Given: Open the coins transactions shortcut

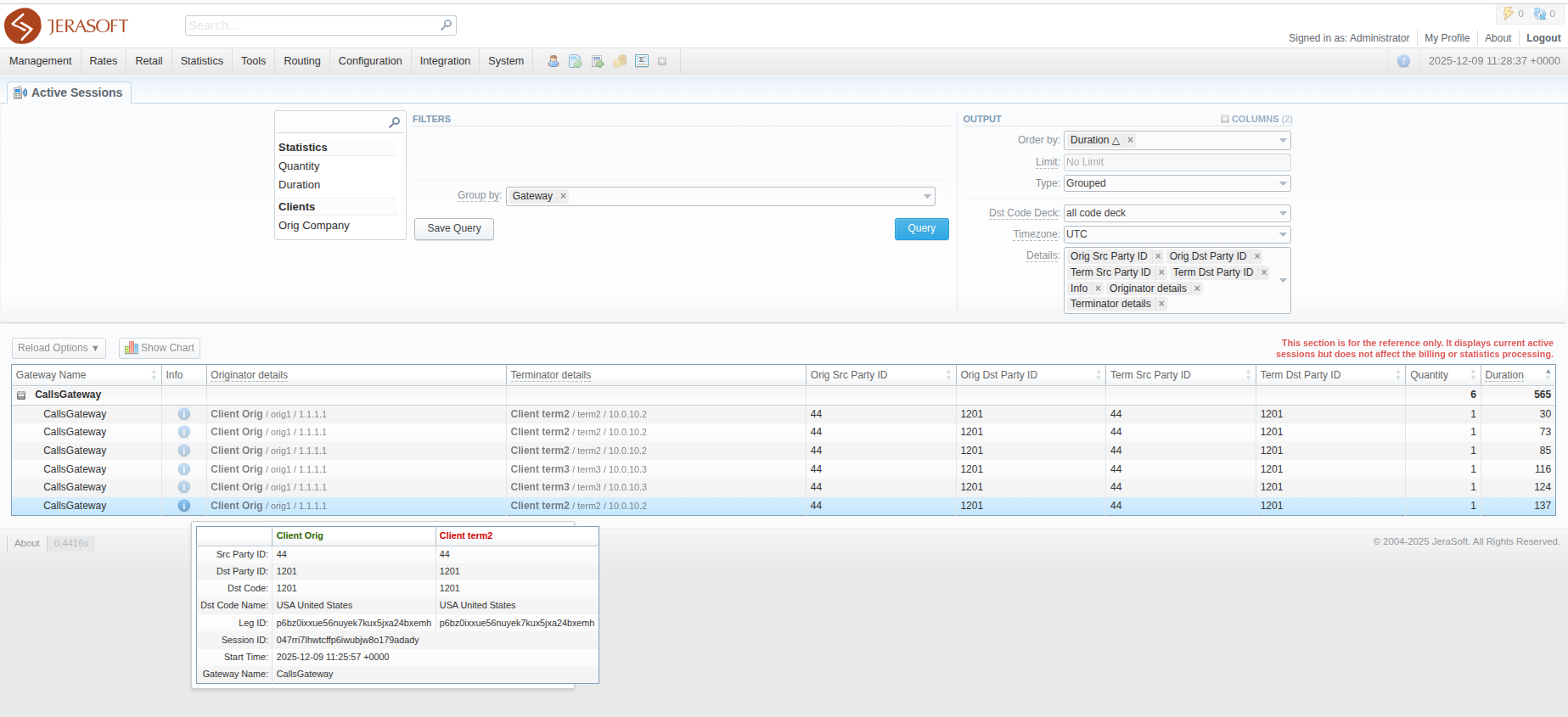Looking at the screenshot, I should coord(620,61).
